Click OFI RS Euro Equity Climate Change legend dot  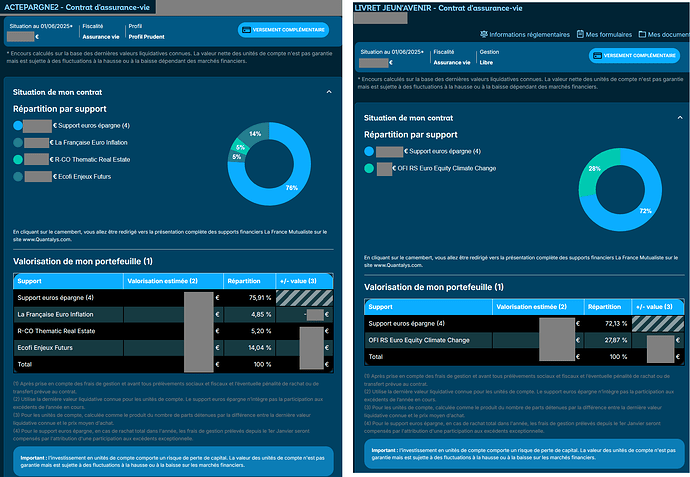371,169
